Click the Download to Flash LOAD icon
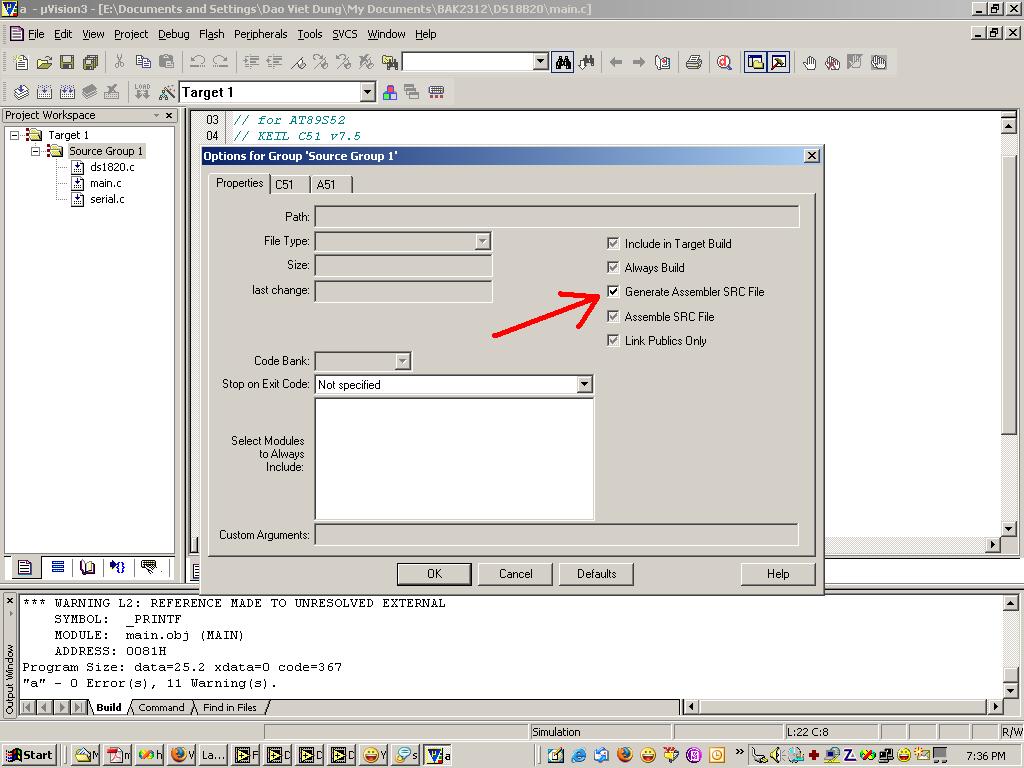This screenshot has width=1024, height=768. pyautogui.click(x=142, y=92)
